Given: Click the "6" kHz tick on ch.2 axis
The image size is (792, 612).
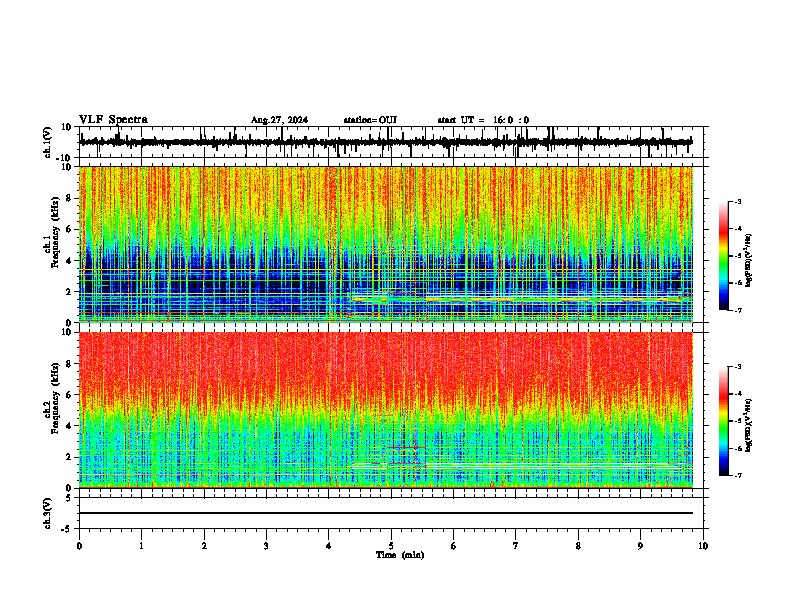Looking at the screenshot, I should [69, 395].
